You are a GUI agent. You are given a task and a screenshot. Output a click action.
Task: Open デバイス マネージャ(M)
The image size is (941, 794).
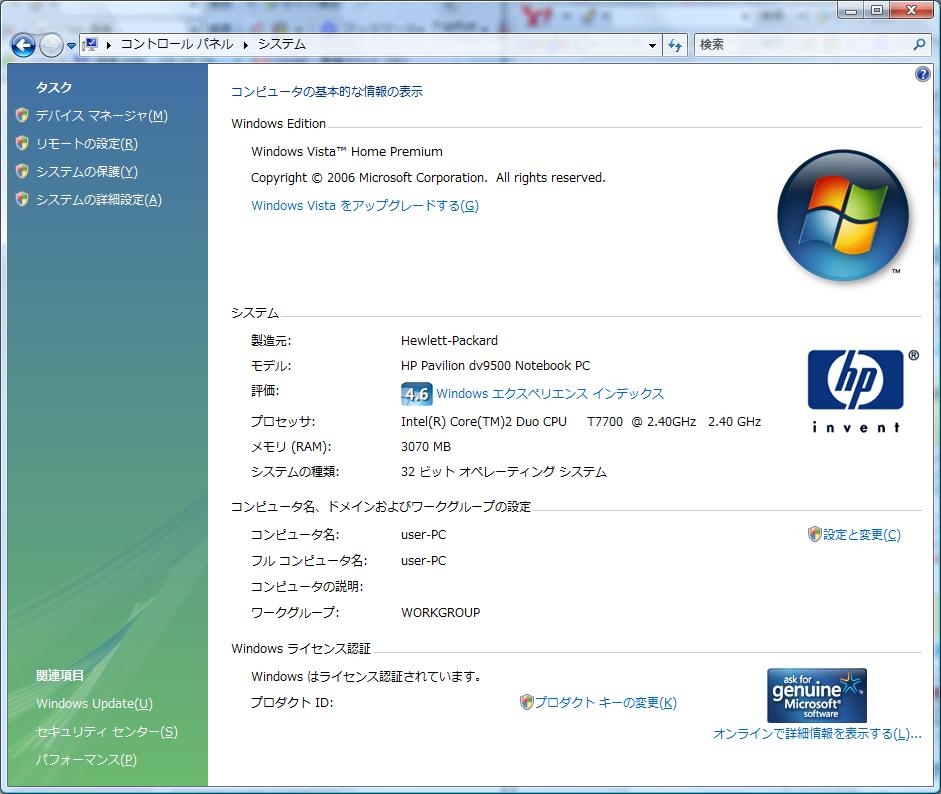(x=101, y=115)
